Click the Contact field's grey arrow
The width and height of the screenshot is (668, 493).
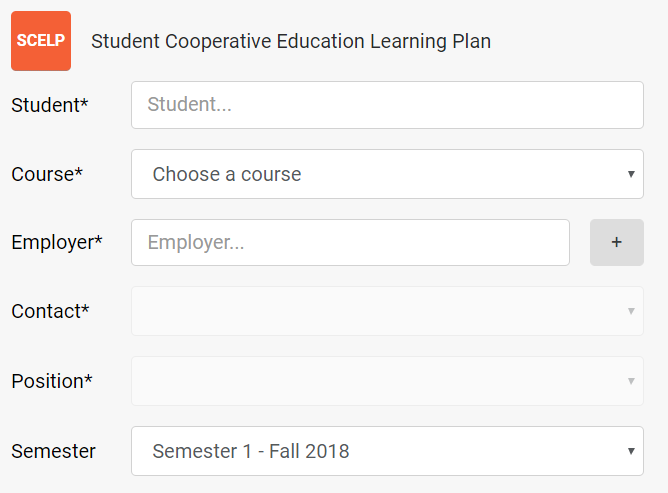631,311
